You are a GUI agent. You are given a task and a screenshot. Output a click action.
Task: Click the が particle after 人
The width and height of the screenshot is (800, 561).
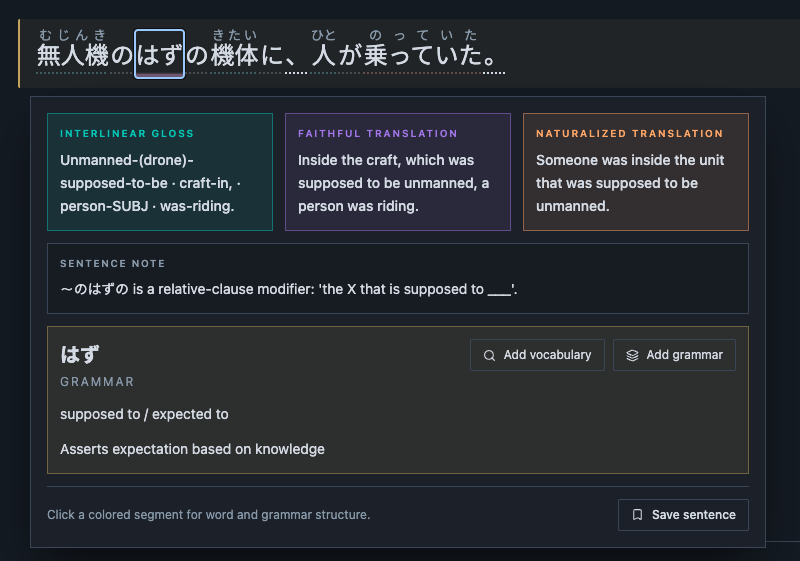click(349, 55)
